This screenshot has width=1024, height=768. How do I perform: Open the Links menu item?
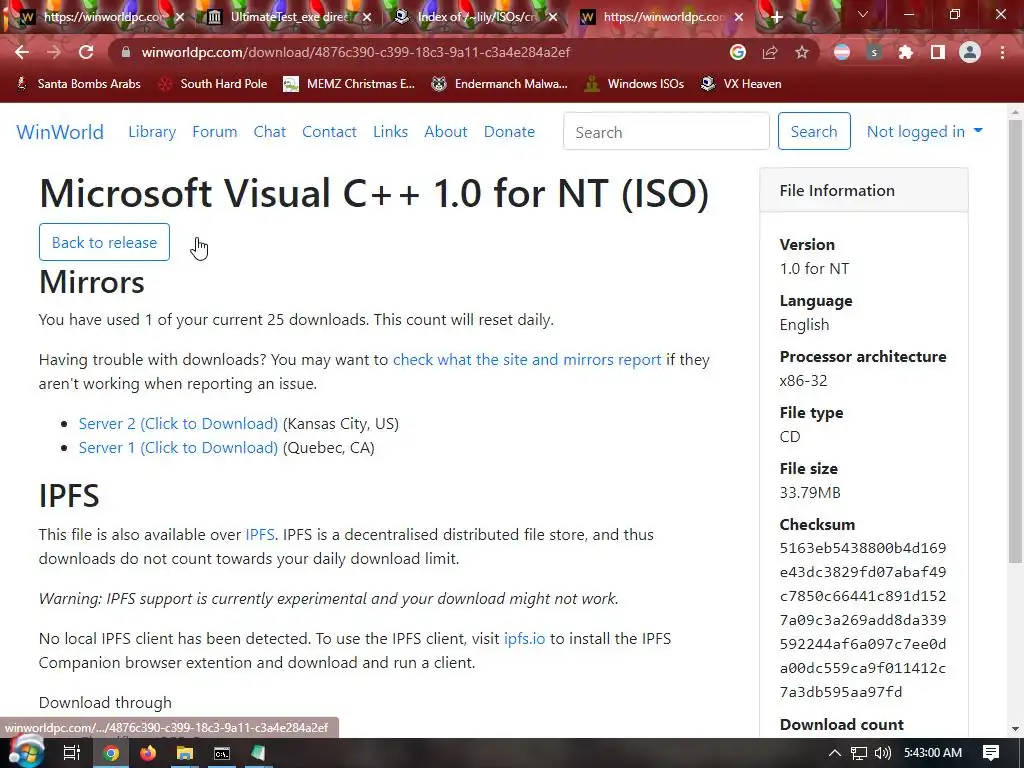391,132
